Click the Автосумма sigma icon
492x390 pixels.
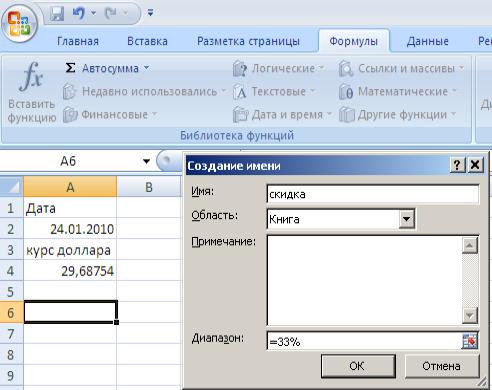click(x=70, y=68)
